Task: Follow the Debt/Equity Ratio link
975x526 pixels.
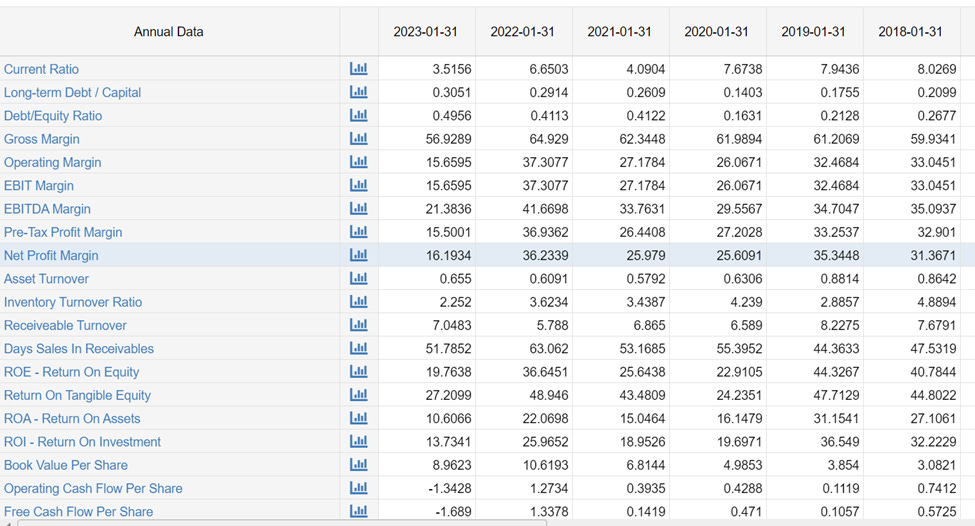Action: coord(53,116)
